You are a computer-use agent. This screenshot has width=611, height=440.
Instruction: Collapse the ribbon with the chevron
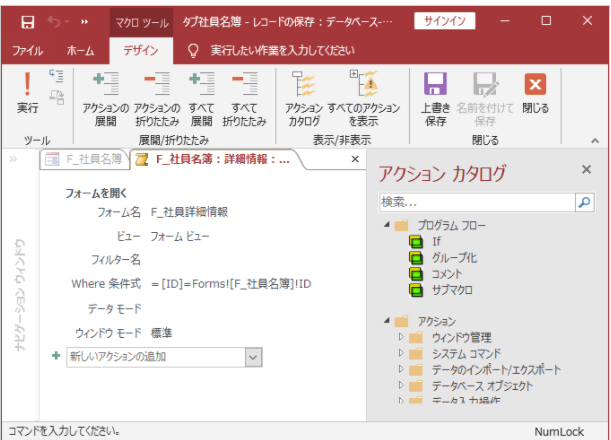tap(595, 141)
